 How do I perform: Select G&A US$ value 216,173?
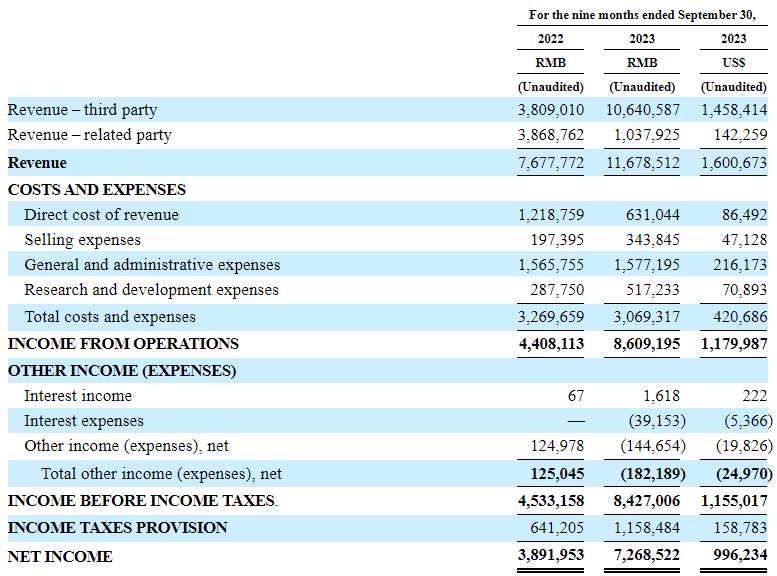740,265
